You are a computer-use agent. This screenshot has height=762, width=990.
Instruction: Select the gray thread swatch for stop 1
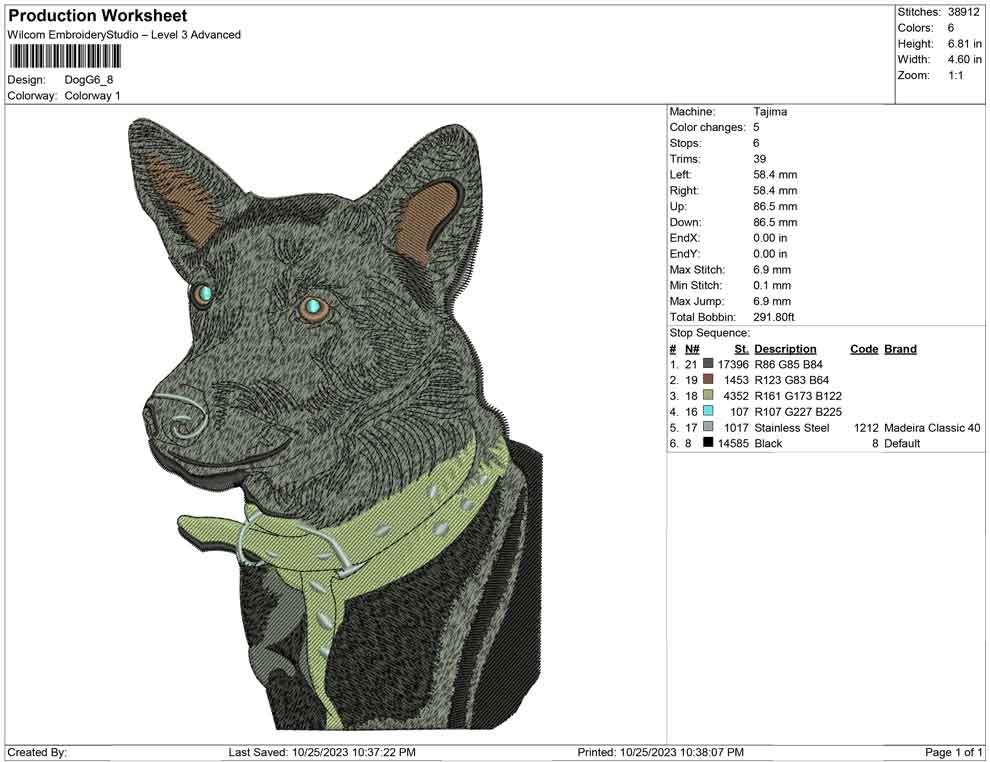pyautogui.click(x=707, y=364)
